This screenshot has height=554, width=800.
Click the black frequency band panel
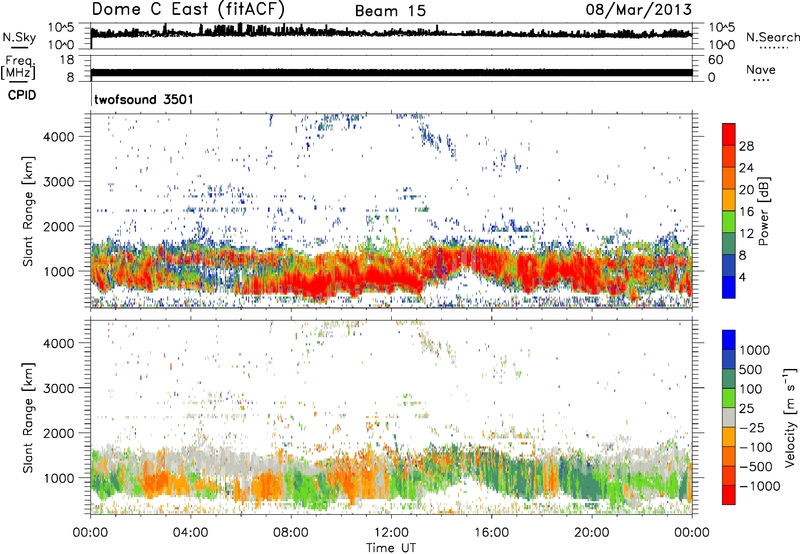(x=391, y=72)
